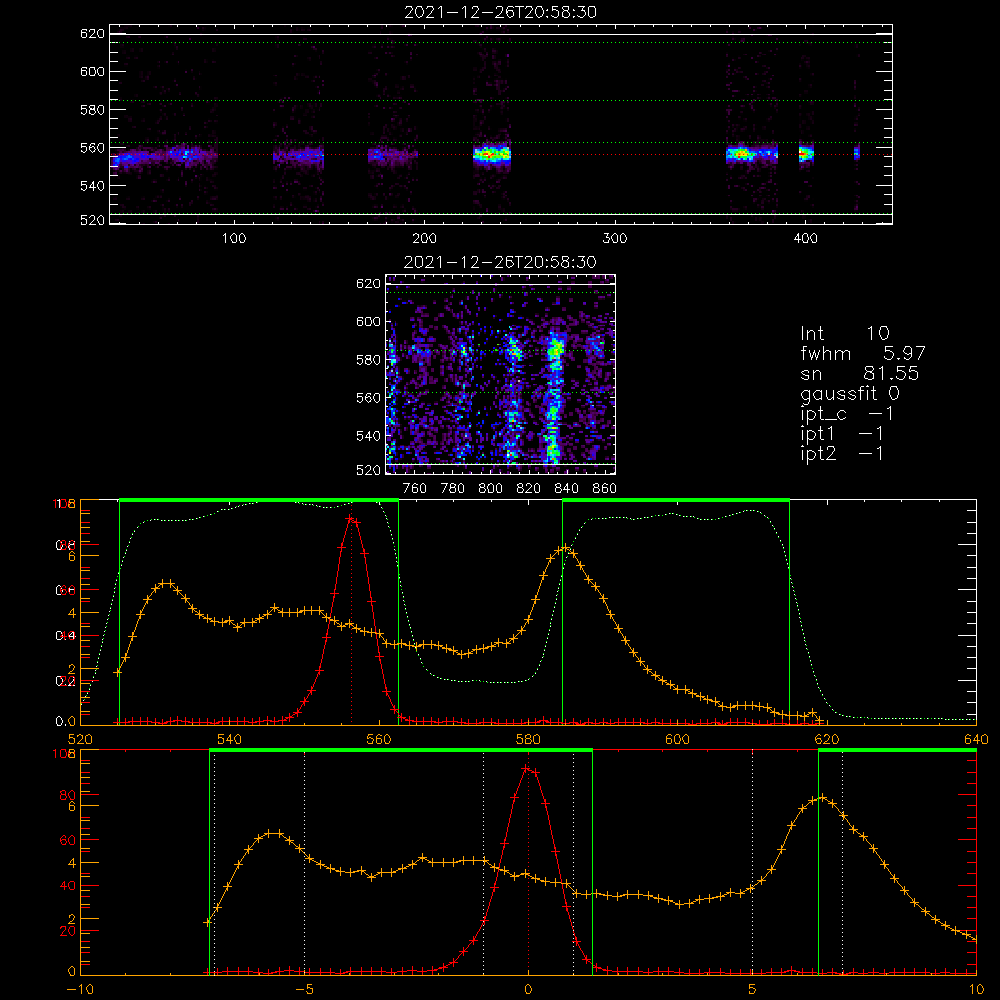
Task: Click x-axis label 10 of bottom plot
Action: tap(976, 989)
